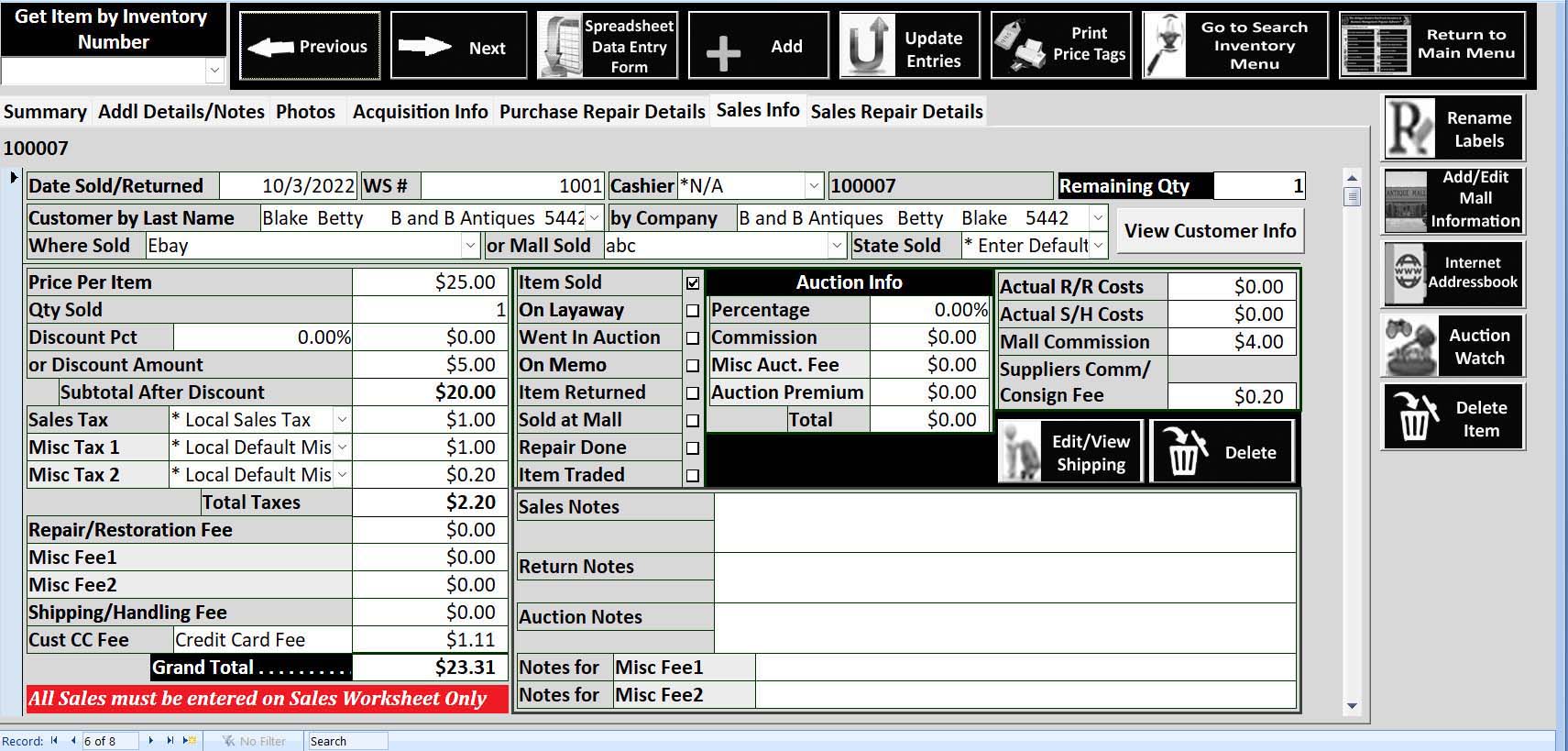The height and width of the screenshot is (751, 1568).
Task: Click the Notes for Misc Fee1 field
Action: 1025,668
